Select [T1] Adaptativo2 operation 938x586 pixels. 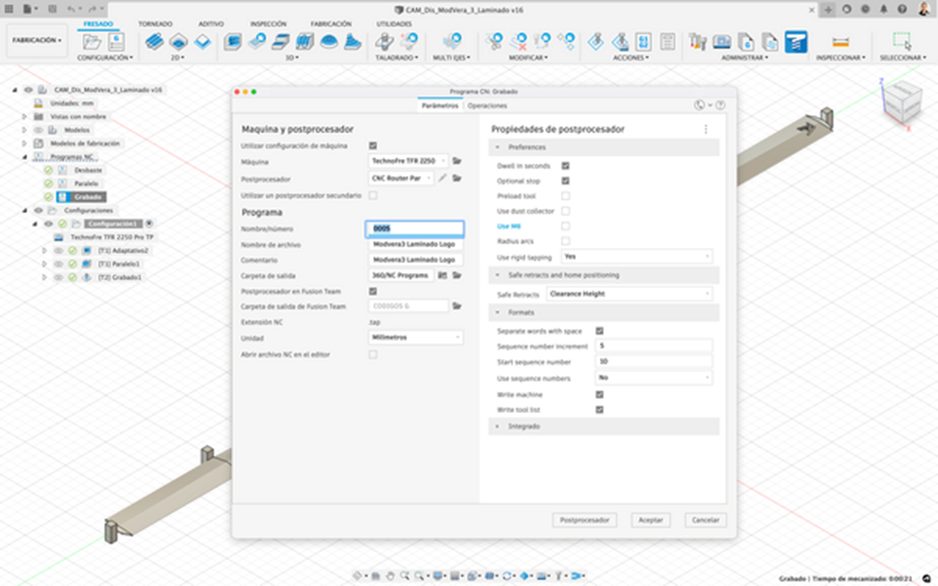coord(123,251)
